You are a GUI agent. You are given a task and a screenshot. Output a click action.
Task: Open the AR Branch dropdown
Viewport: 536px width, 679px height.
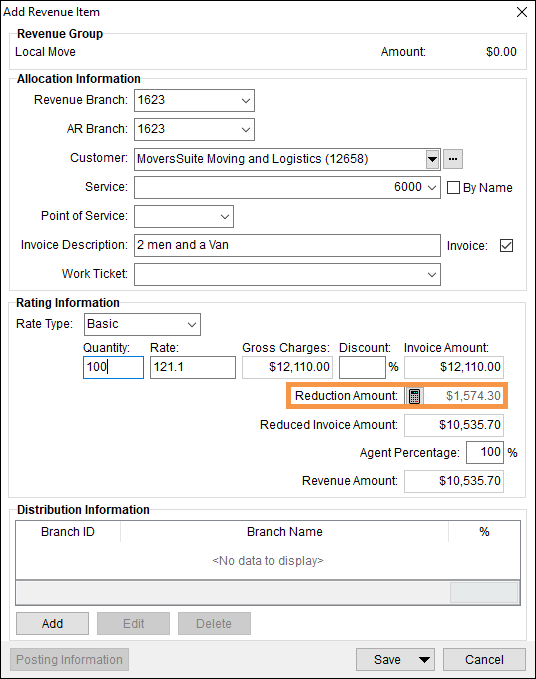pyautogui.click(x=246, y=129)
